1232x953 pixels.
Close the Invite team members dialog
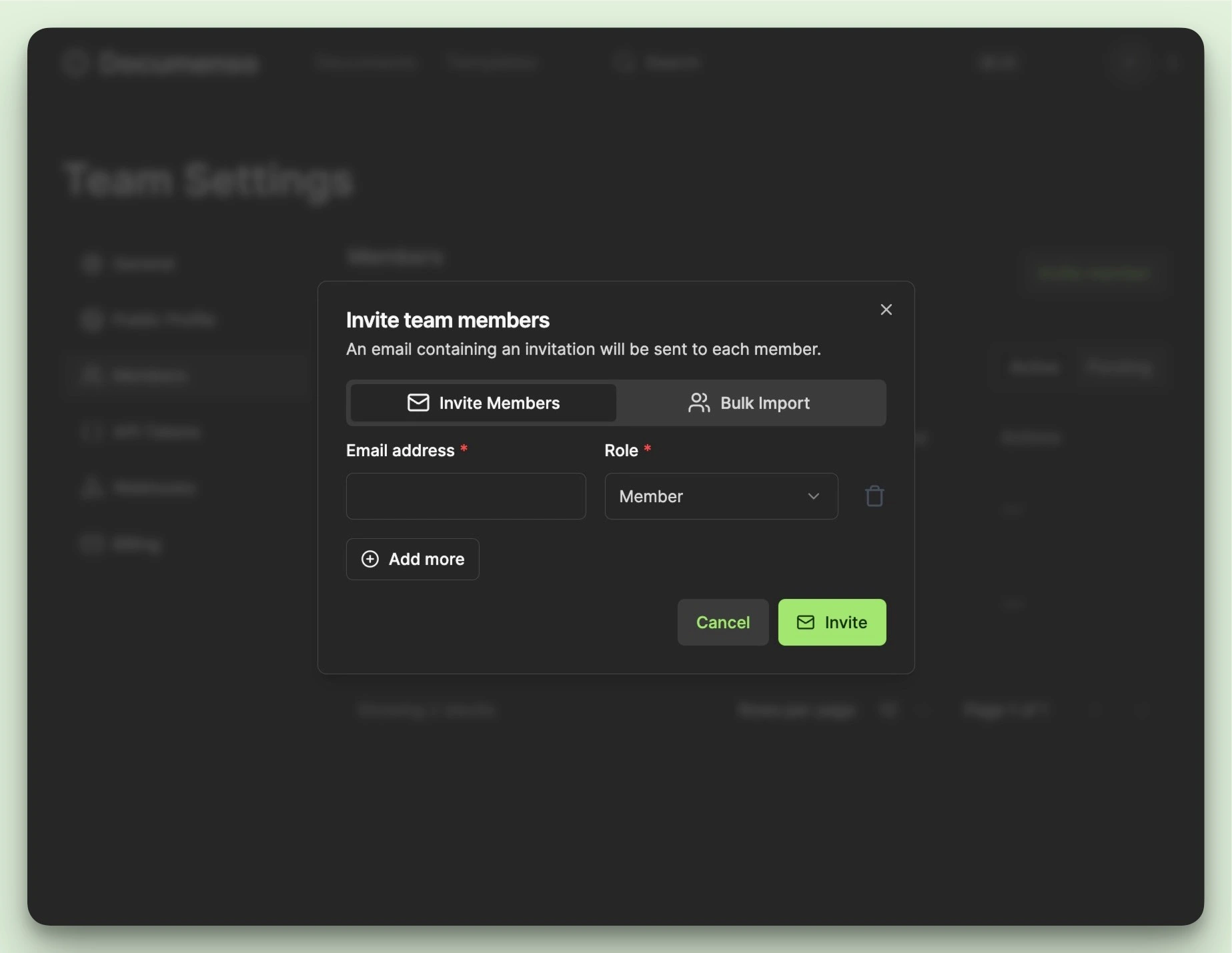pyautogui.click(x=886, y=309)
